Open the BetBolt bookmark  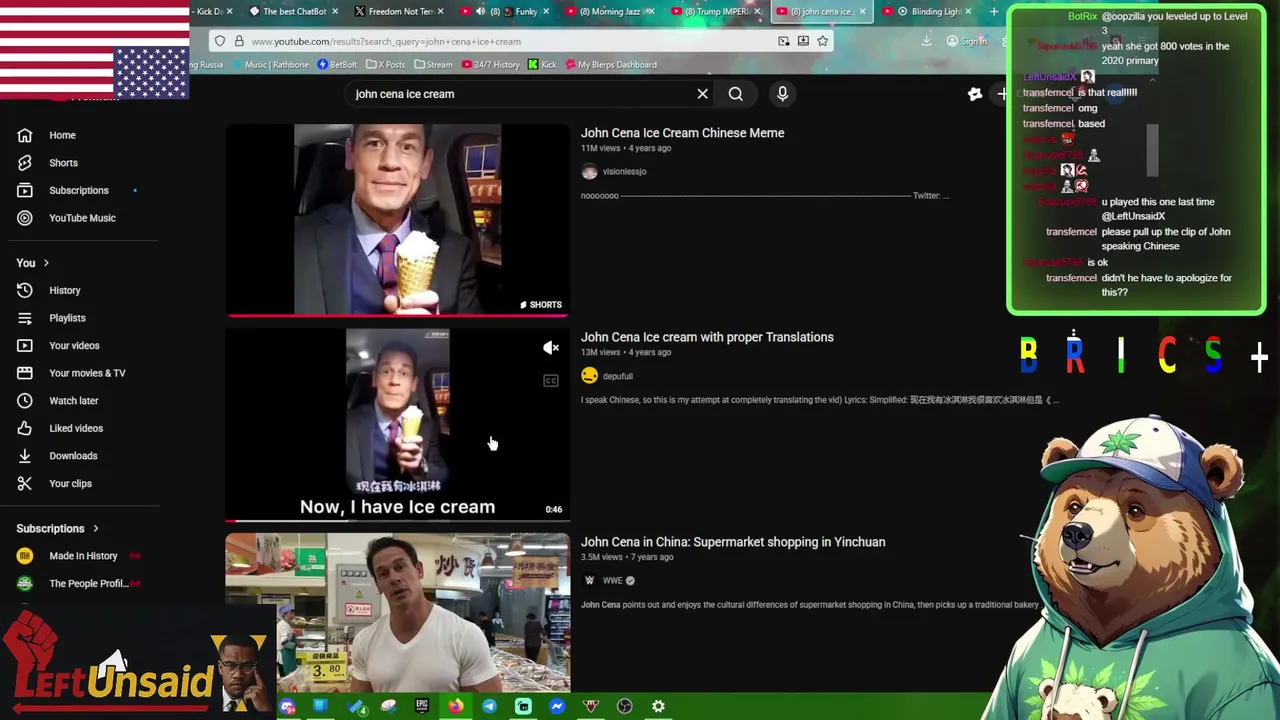pos(337,65)
